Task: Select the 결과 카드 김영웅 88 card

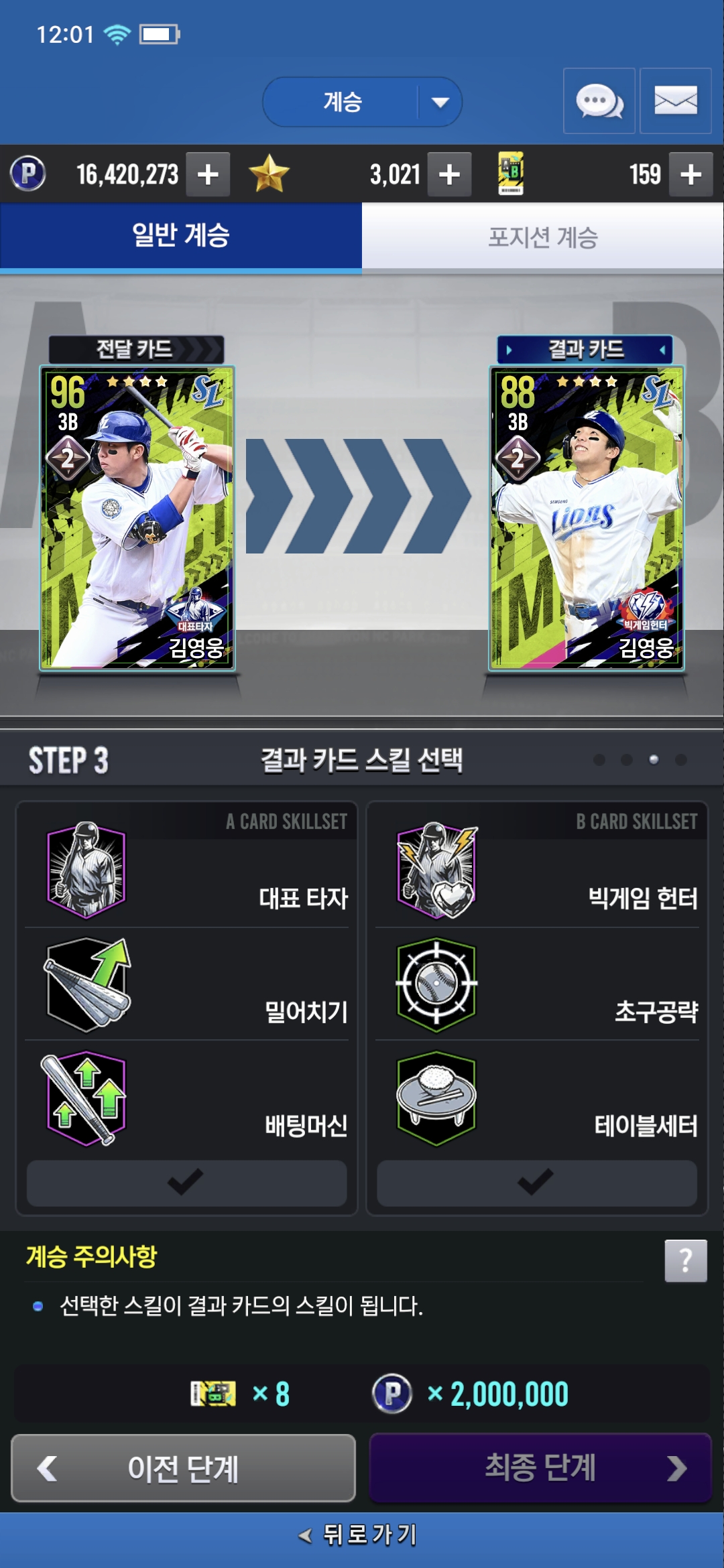Action: pyautogui.click(x=587, y=517)
